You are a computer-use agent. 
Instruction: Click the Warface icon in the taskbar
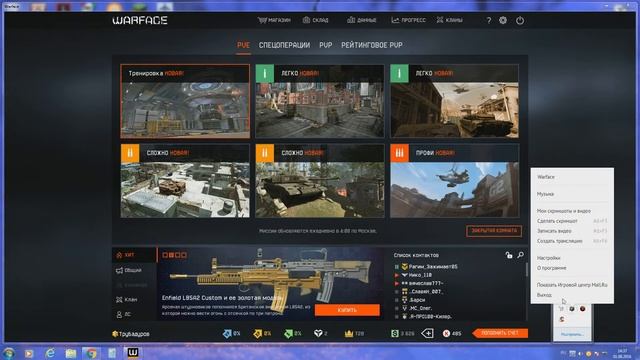[x=133, y=353]
